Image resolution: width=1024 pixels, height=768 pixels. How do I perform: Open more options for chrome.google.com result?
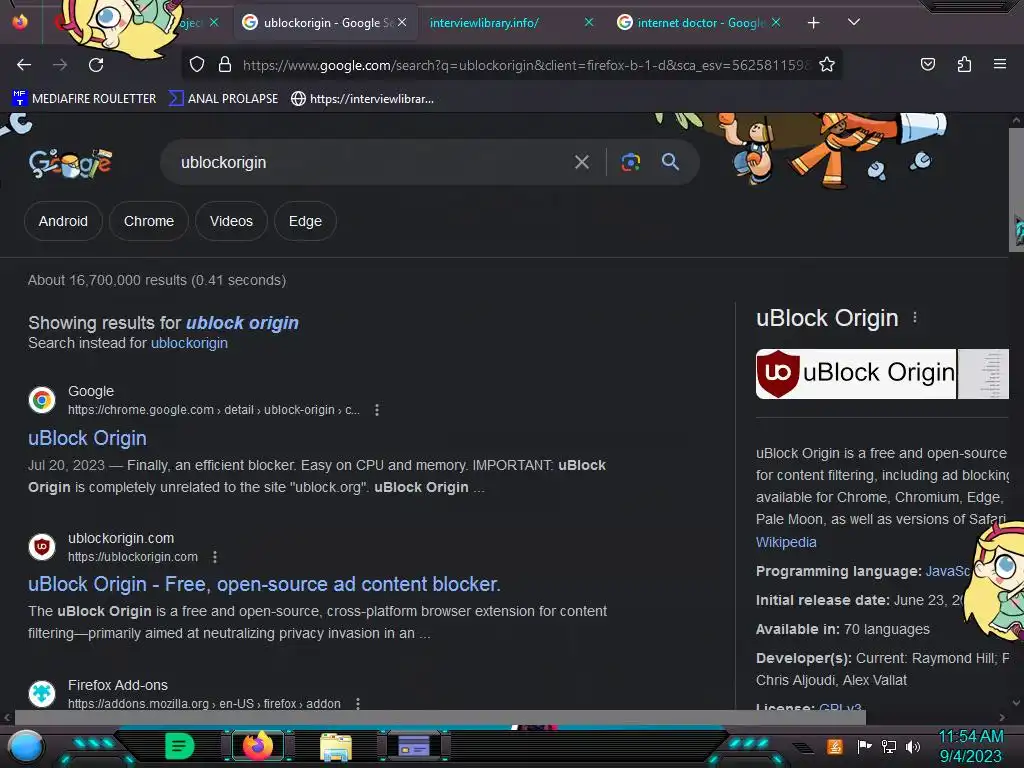377,409
